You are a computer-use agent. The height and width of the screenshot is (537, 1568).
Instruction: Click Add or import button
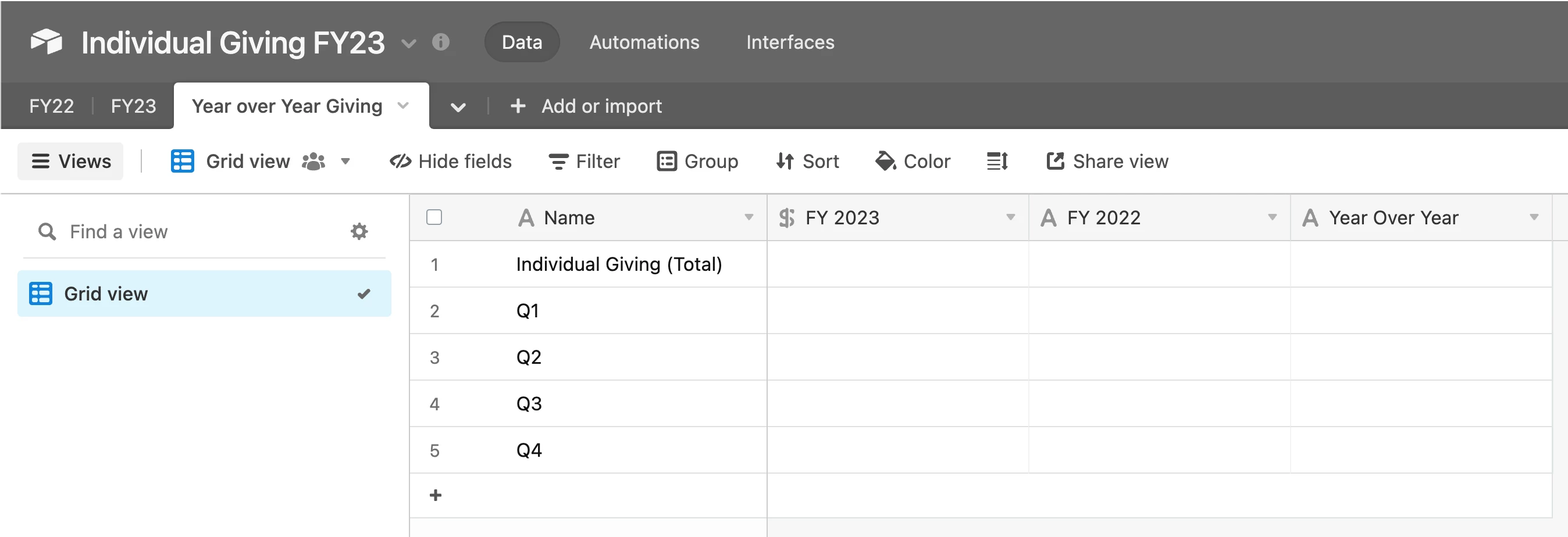point(586,106)
